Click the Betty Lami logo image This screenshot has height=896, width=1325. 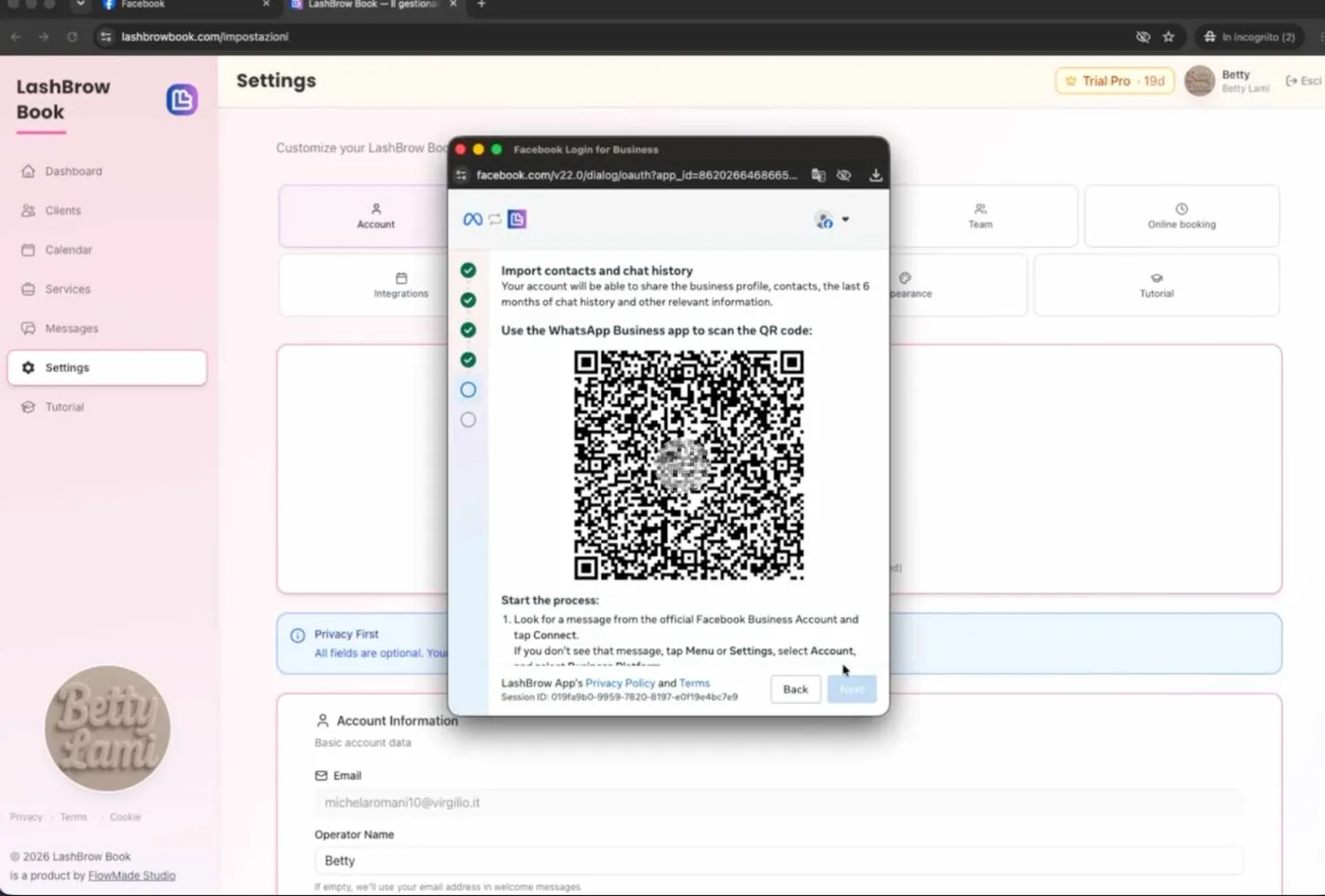(108, 728)
